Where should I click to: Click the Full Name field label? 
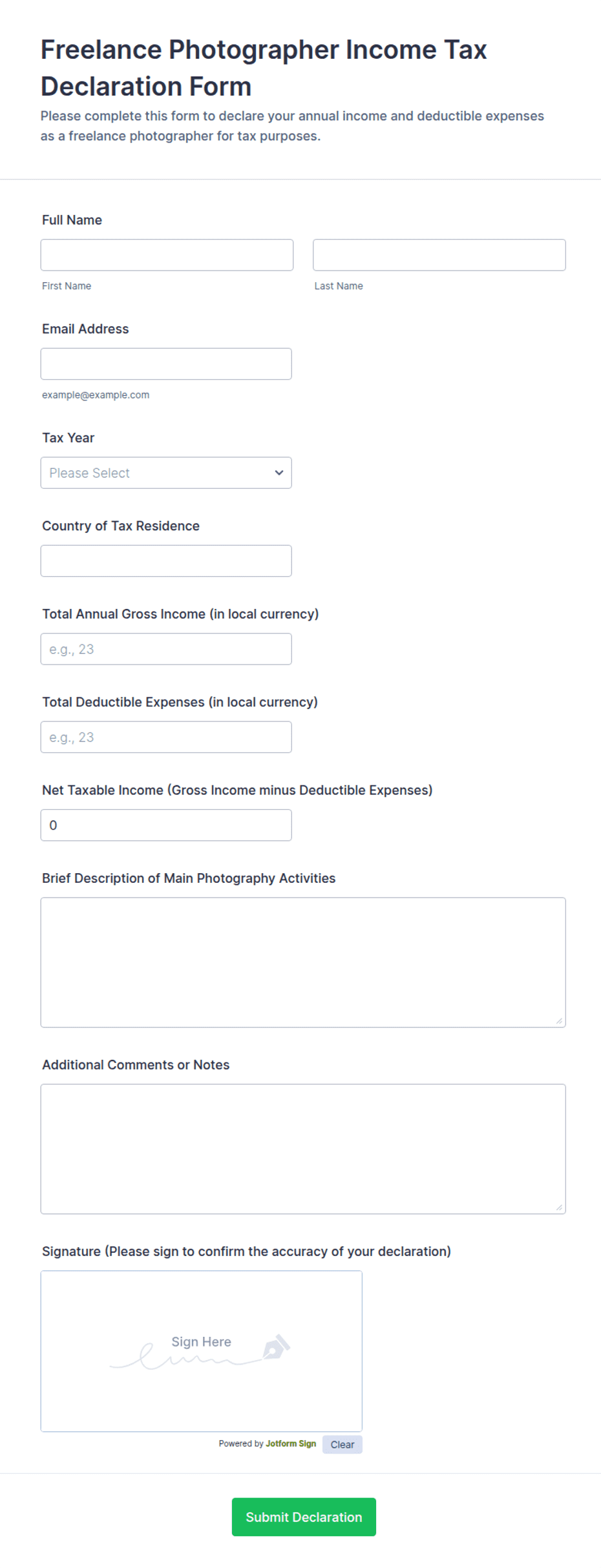72,220
